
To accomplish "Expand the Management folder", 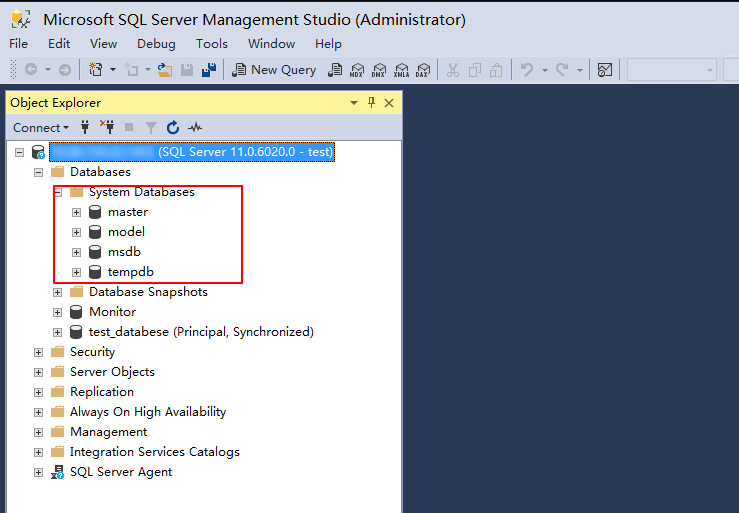I will pos(39,432).
